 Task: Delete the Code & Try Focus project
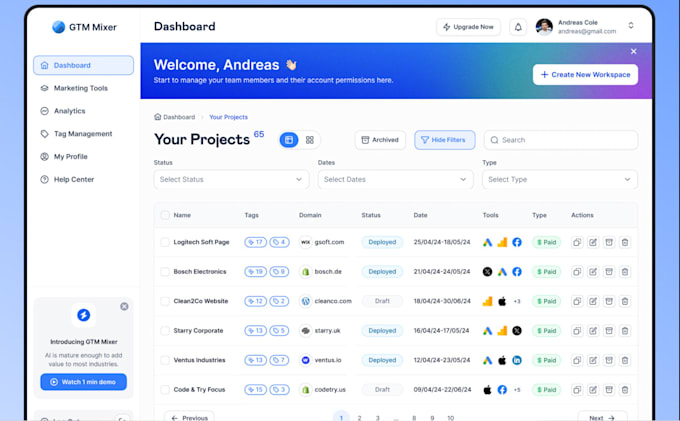coord(625,389)
